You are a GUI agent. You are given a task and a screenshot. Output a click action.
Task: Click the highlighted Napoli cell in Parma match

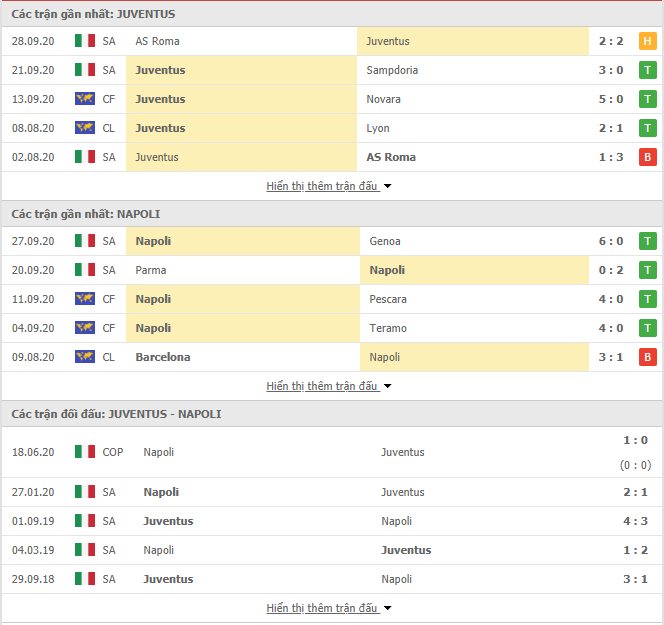click(474, 270)
